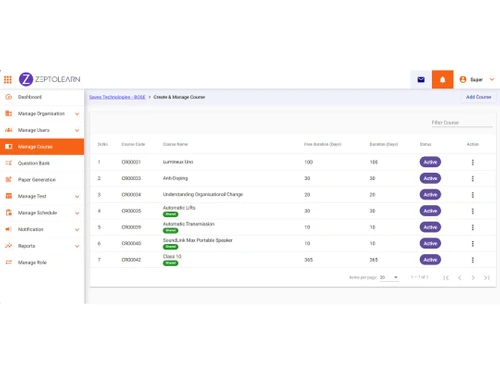Expand Manage Schedule chevron
Image resolution: width=500 pixels, height=375 pixels.
[77, 213]
